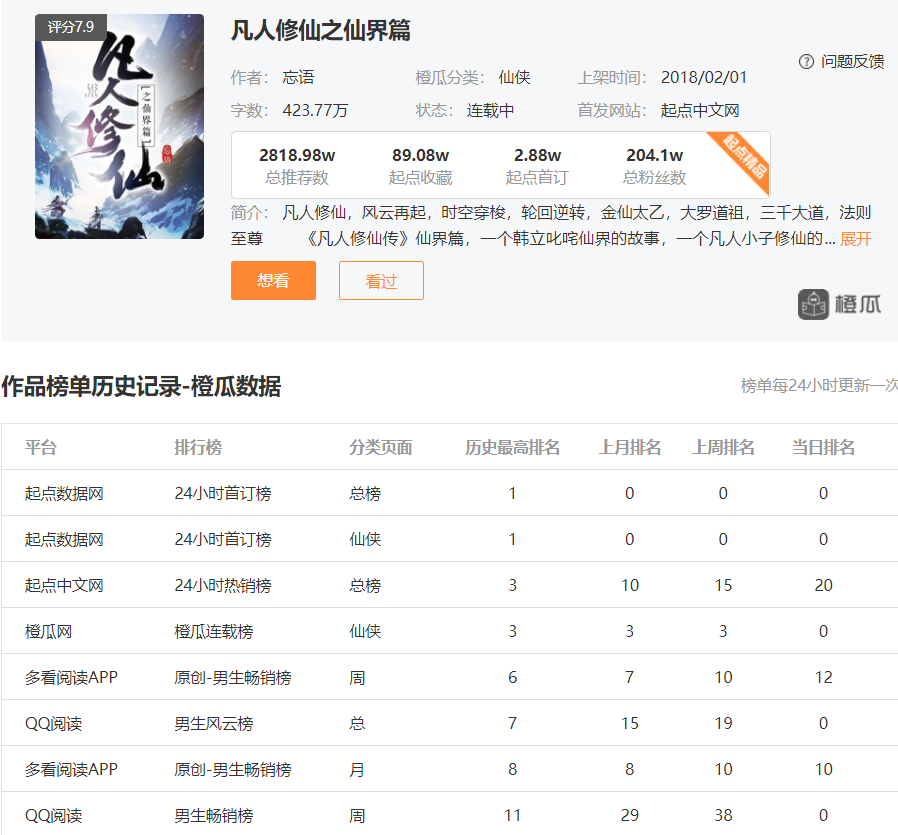Click 上周排名 value 19 for 男生风云榜

point(723,723)
